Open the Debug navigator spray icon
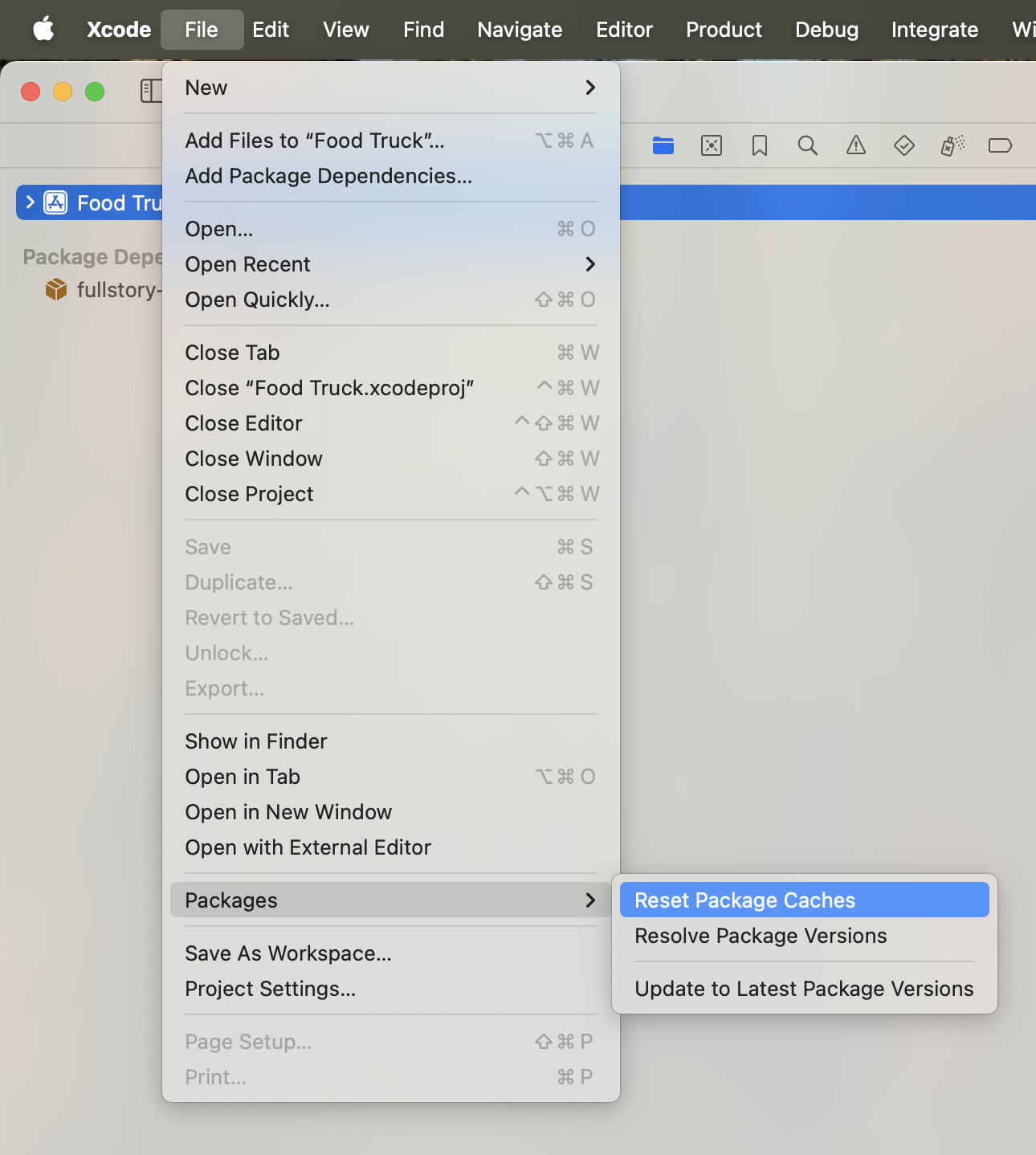 (x=952, y=145)
